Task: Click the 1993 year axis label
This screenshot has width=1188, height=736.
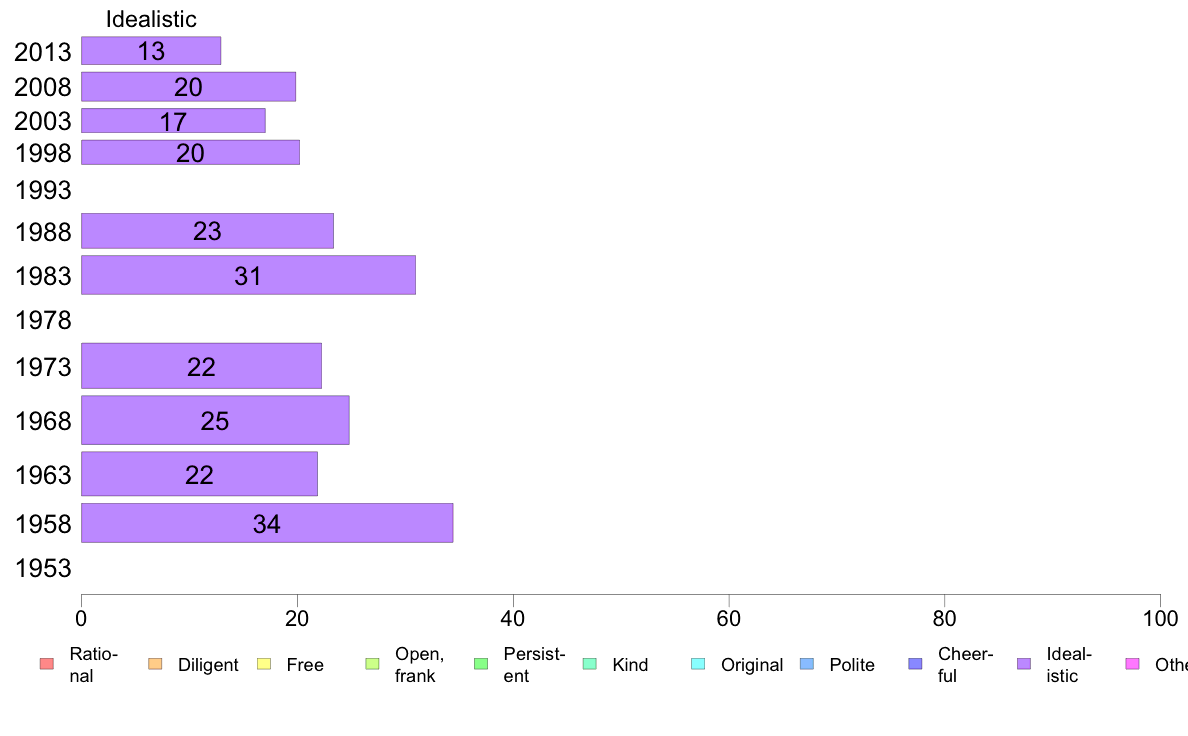Action: click(43, 190)
